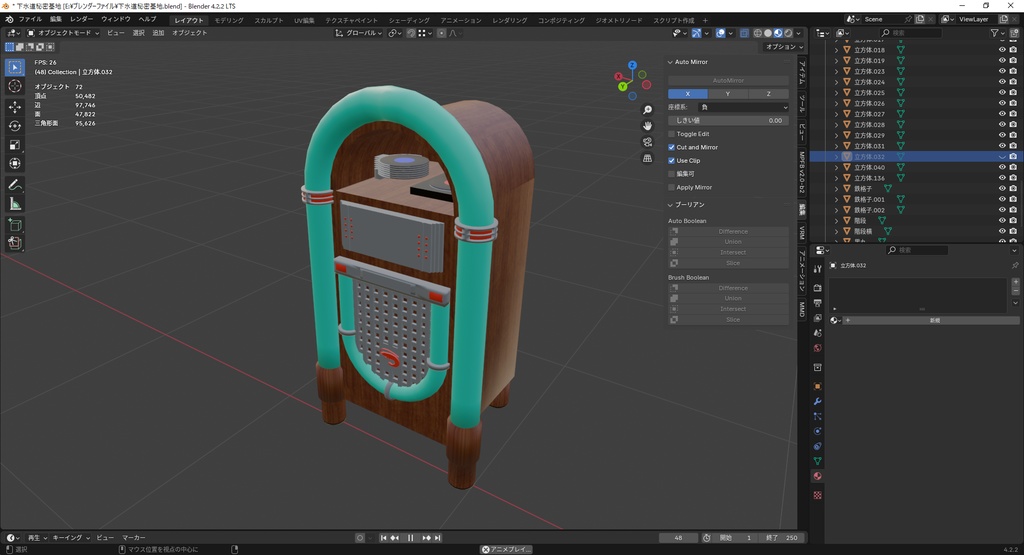
Task: Hide 立方体.018 in viewport via eye icon
Action: coord(1002,50)
